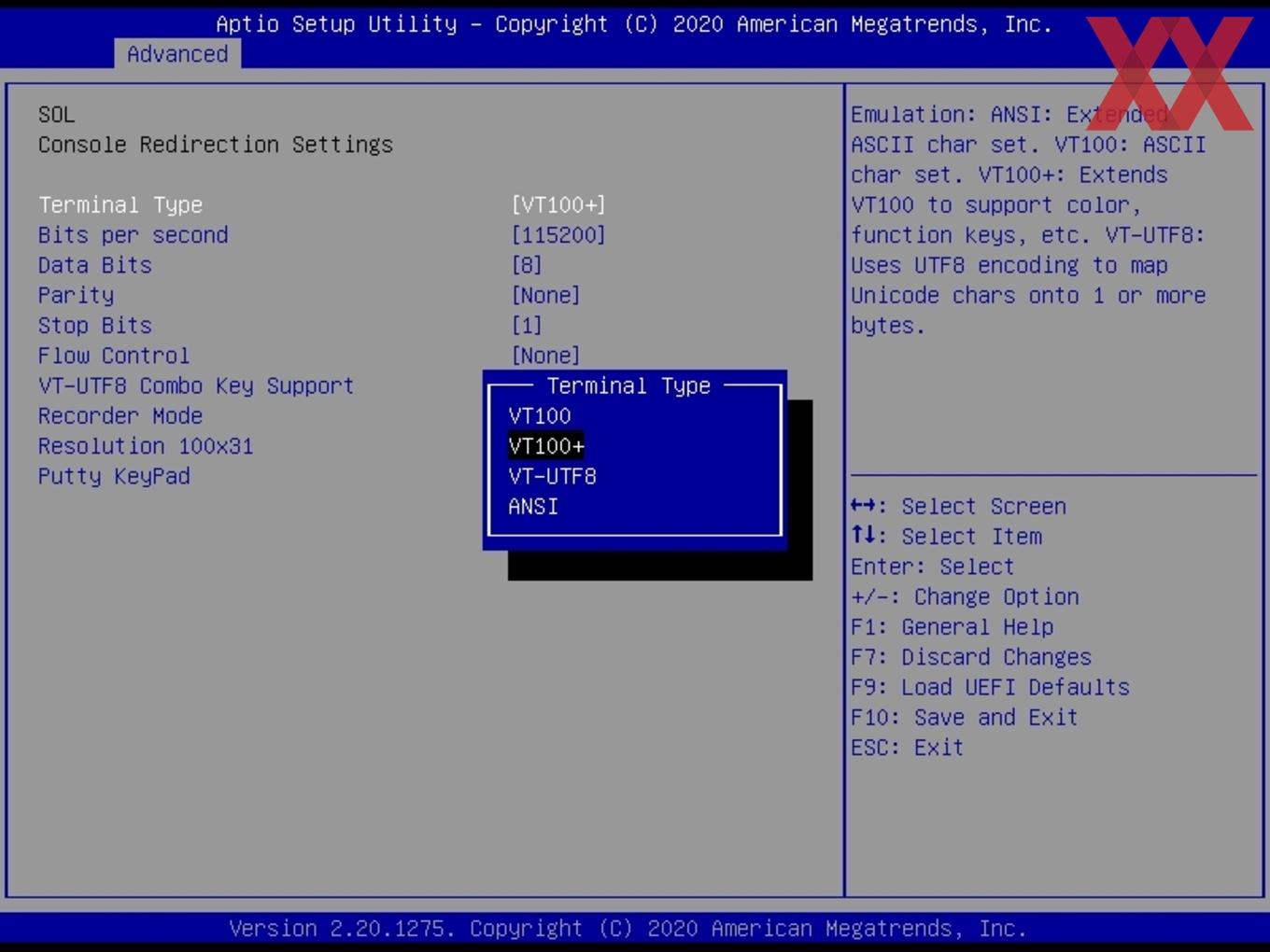Click the F7: Discard Changes hint
Screen dimensions: 1270x952
click(x=971, y=657)
